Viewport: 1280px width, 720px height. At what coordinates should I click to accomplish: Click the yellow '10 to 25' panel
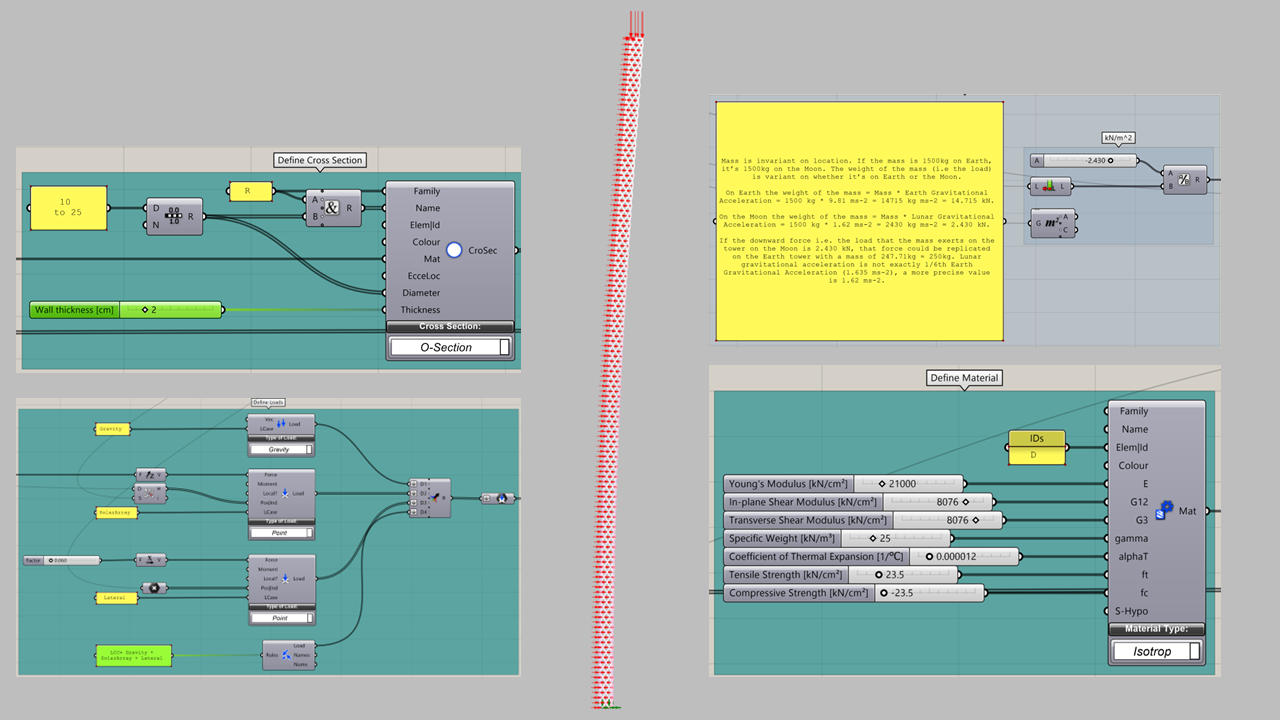point(70,207)
